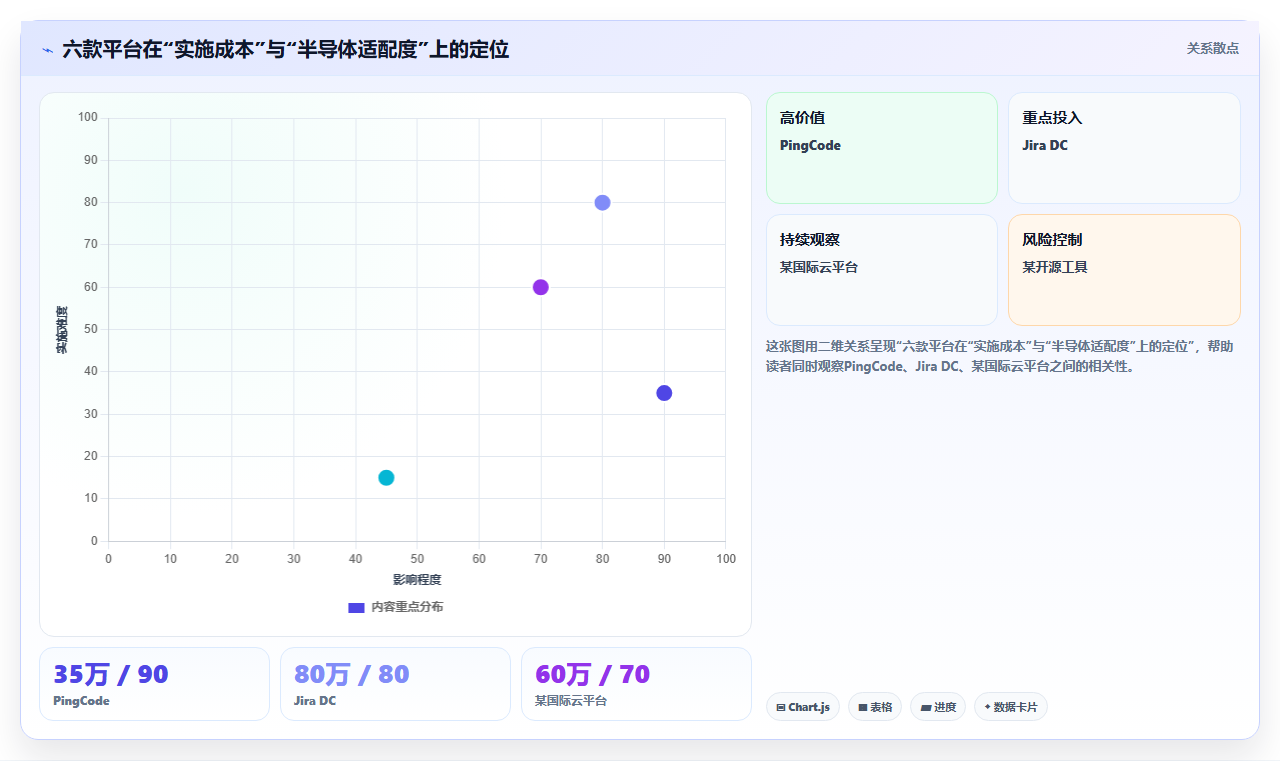Click the 进度 chip icon

tap(926, 707)
